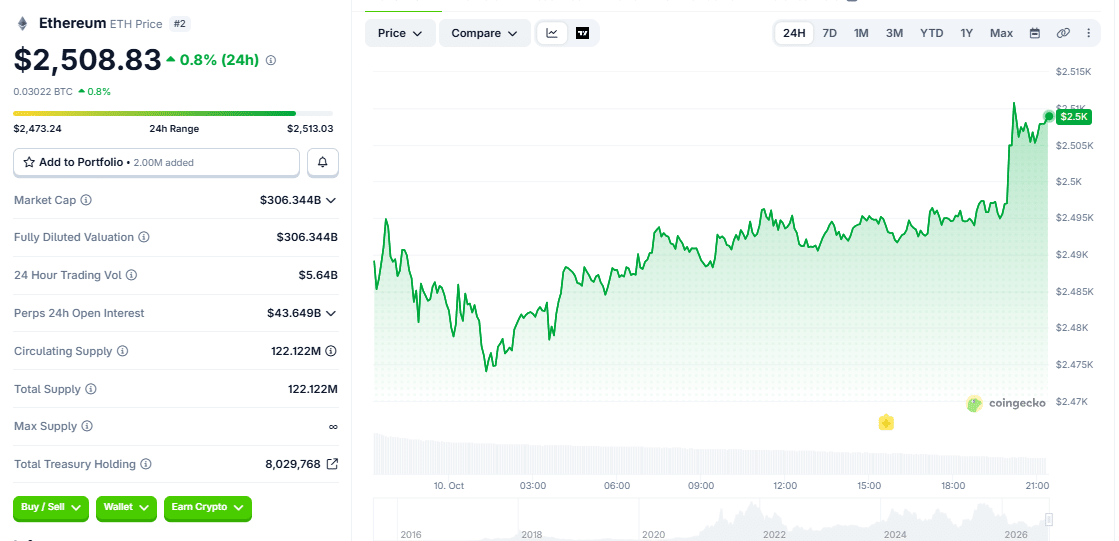Screen dimensions: 1119x541
Task: Expand Perps 24h Open Interest chevron
Action: [330, 313]
